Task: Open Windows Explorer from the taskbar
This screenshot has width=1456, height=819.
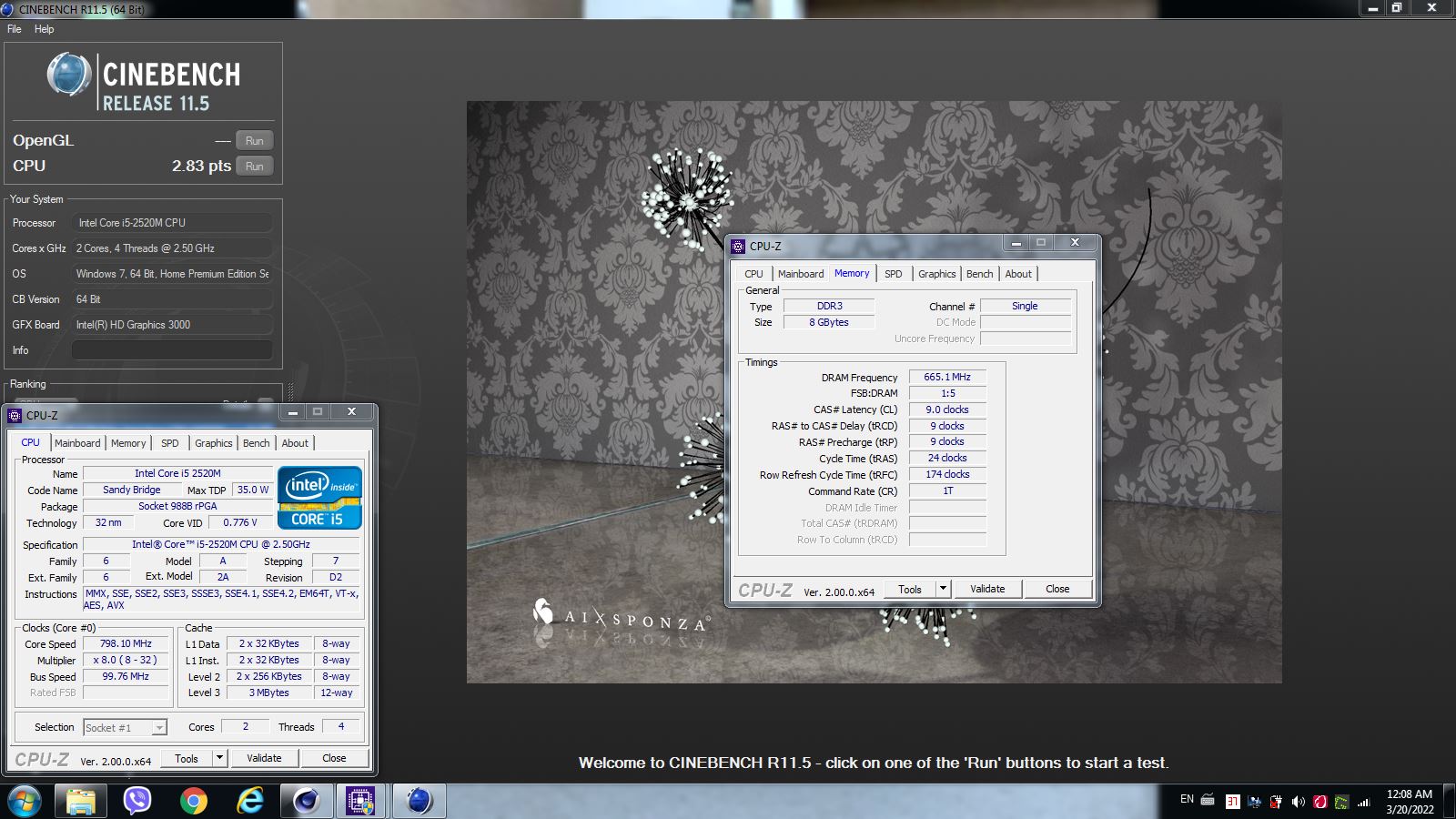Action: (81, 801)
